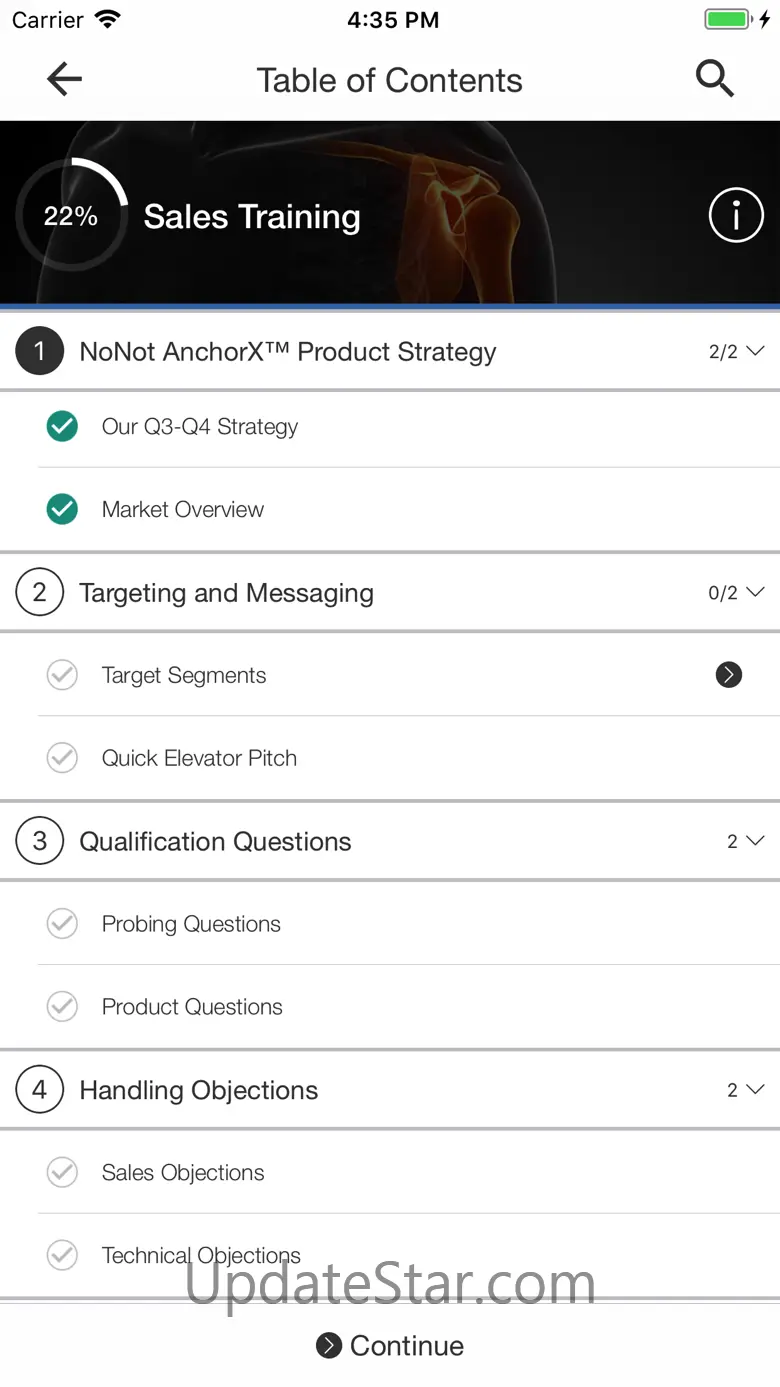Tap the arrow icon beside Target Segments
Screen dimensions: 780x1387
tap(729, 675)
